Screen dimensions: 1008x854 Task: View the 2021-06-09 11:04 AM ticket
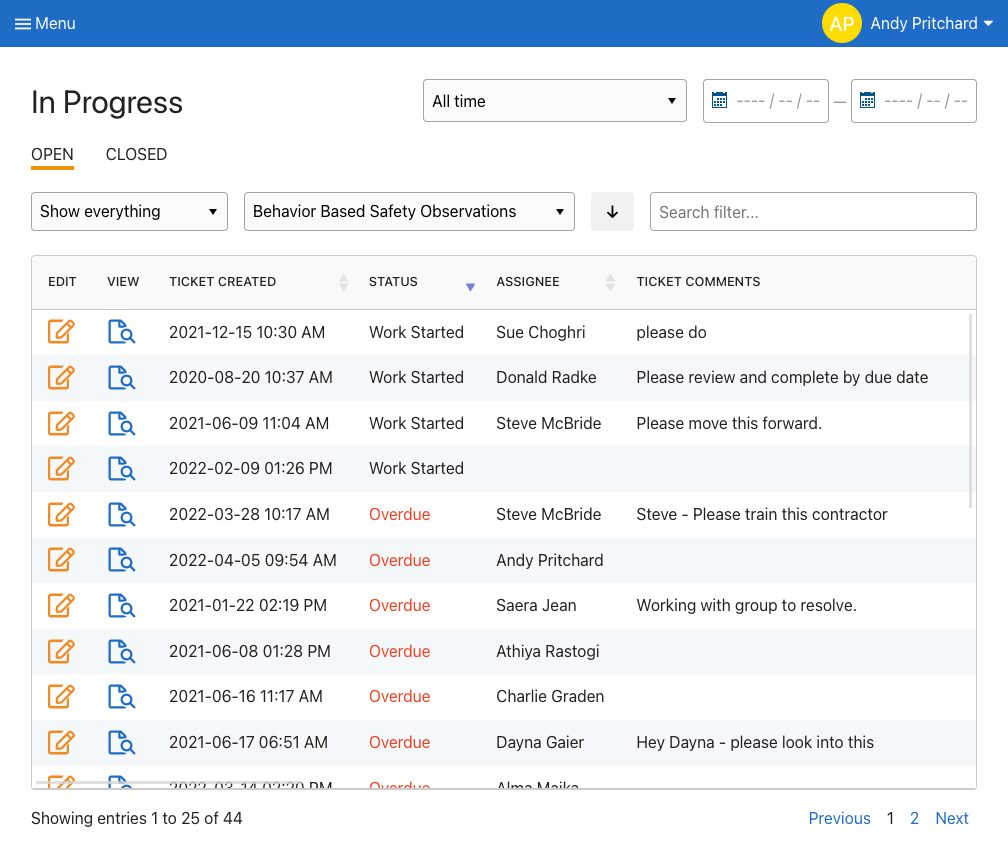click(122, 423)
